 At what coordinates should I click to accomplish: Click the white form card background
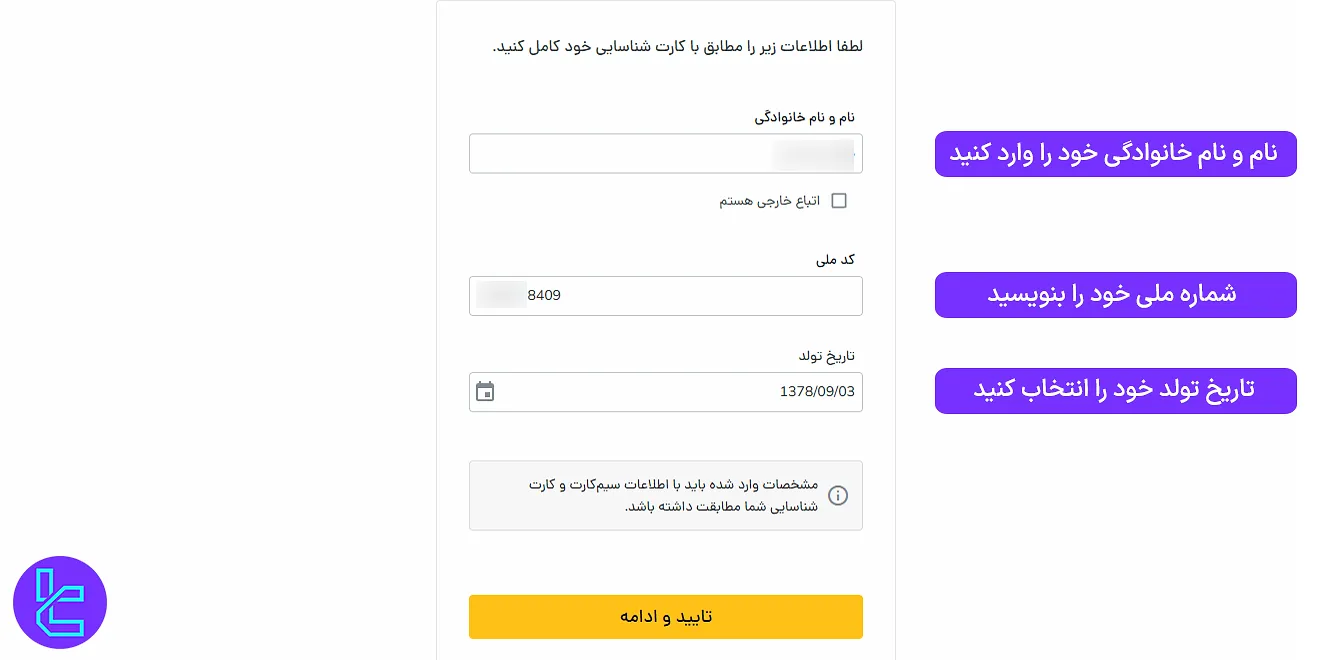[666, 560]
